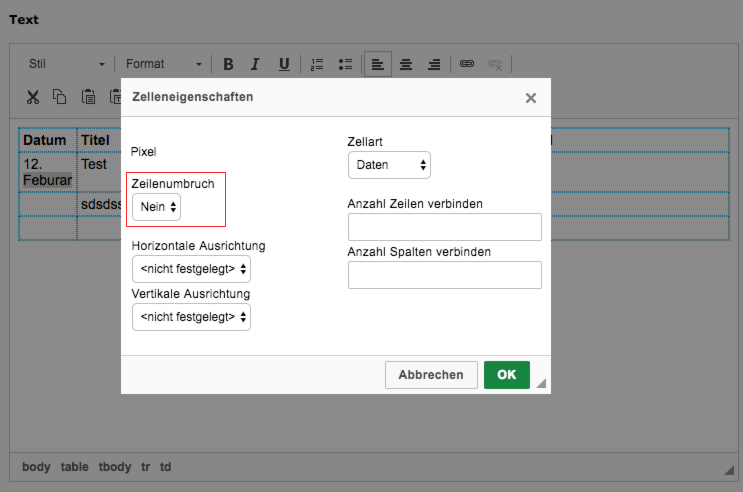743x492 pixels.
Task: Toggle italic formatting in the toolbar
Action: 255,64
